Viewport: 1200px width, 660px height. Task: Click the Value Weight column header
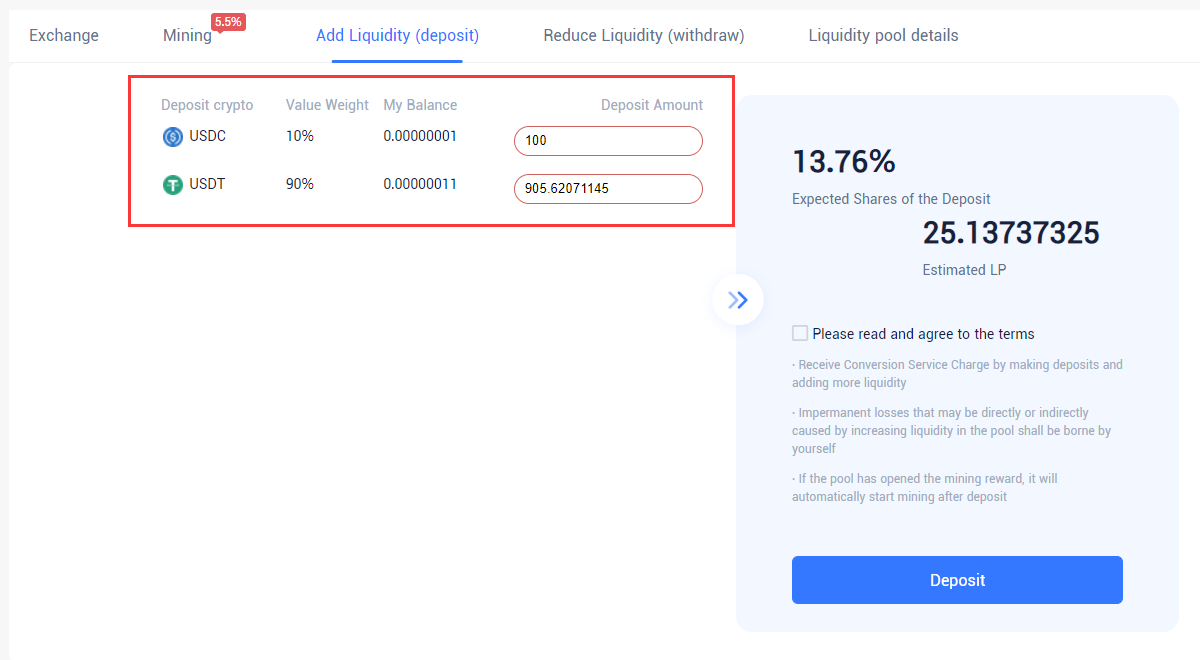(x=327, y=105)
